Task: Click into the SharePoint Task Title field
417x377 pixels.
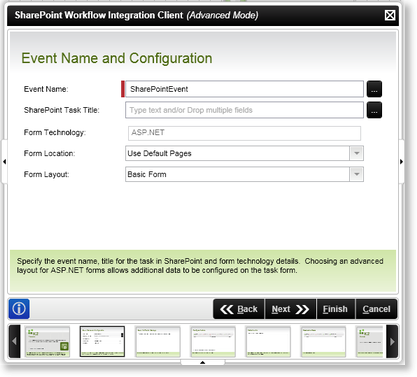Action: pyautogui.click(x=244, y=110)
